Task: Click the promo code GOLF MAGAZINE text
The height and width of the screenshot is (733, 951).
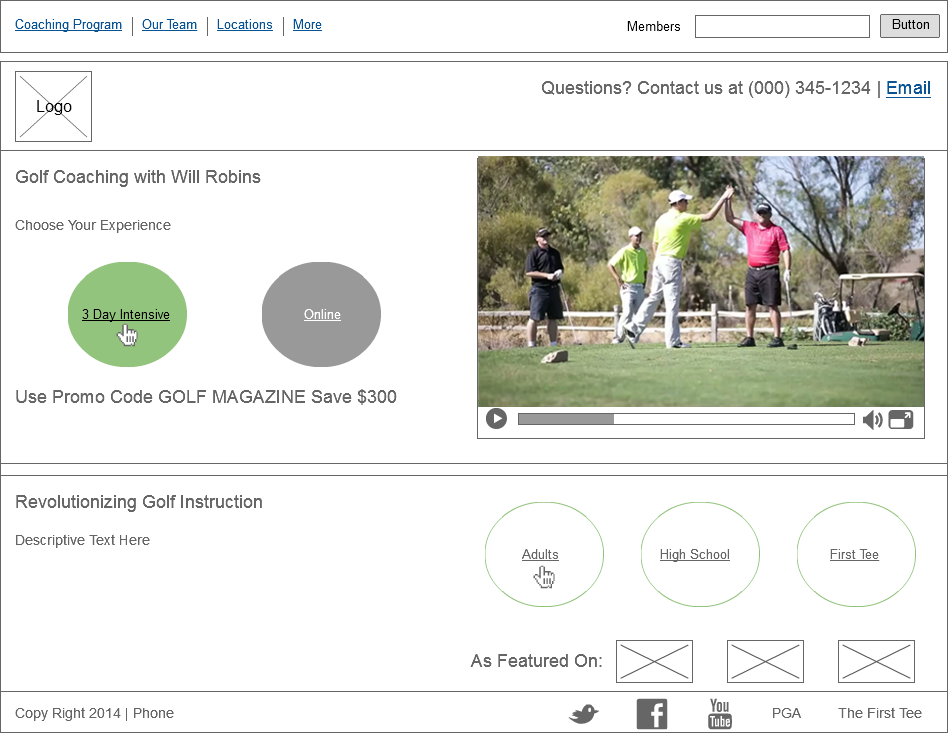Action: 206,397
